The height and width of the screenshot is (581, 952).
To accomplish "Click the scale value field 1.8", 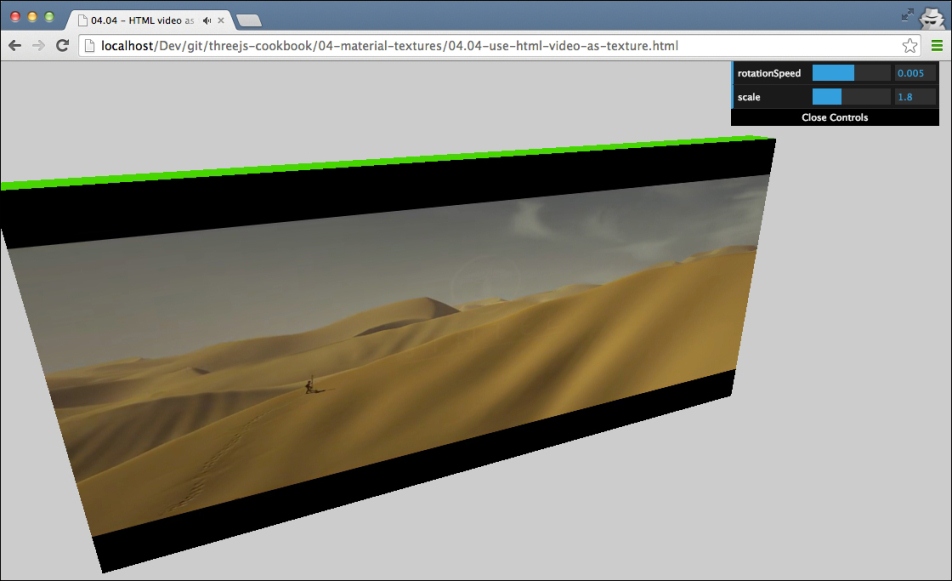I will tap(915, 97).
